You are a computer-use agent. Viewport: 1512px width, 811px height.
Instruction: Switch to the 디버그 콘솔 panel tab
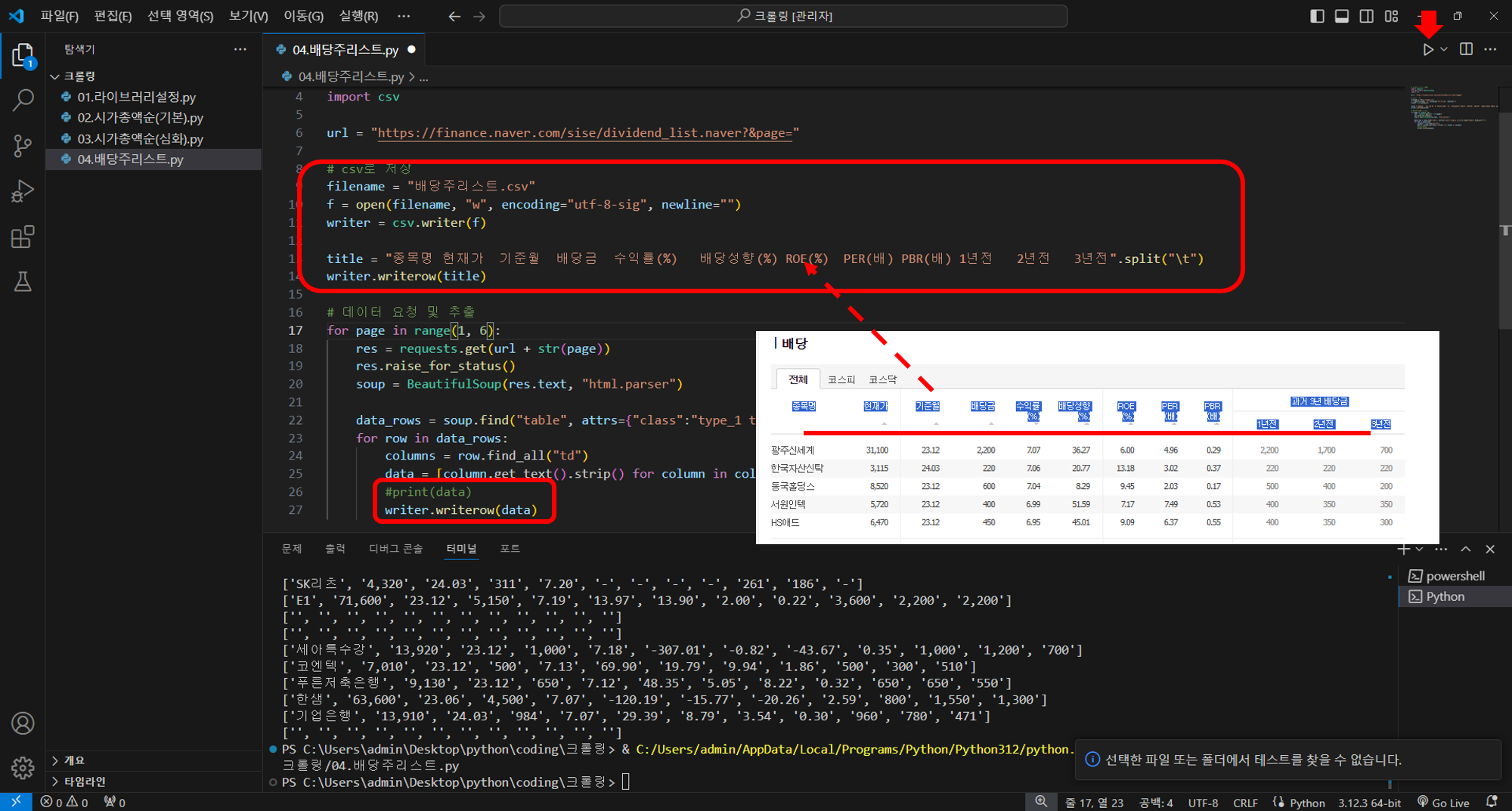pos(396,549)
